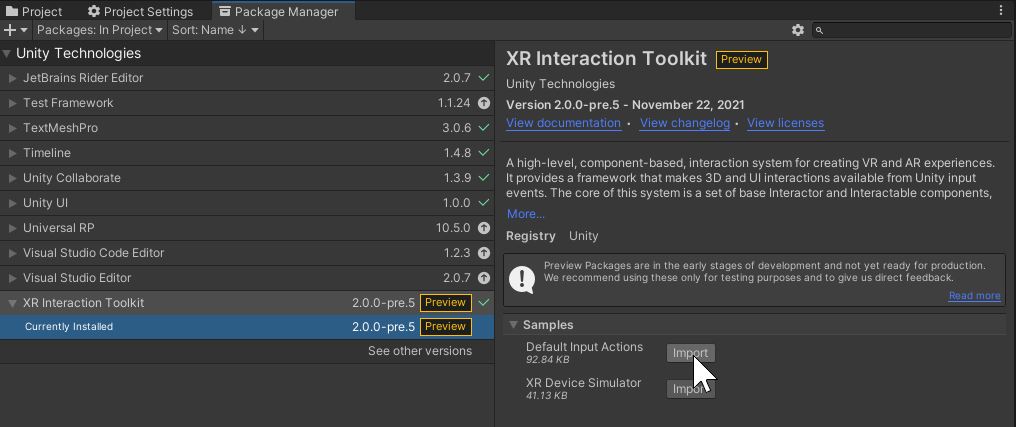Click the "92.84 KB" sample size
Image resolution: width=1016 pixels, height=427 pixels.
548,360
